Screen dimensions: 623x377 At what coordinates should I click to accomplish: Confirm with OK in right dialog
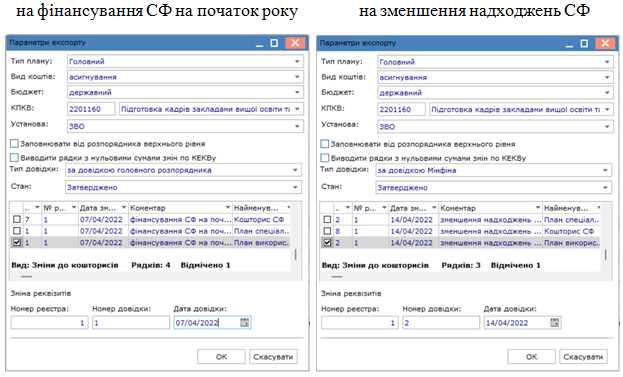tap(532, 357)
